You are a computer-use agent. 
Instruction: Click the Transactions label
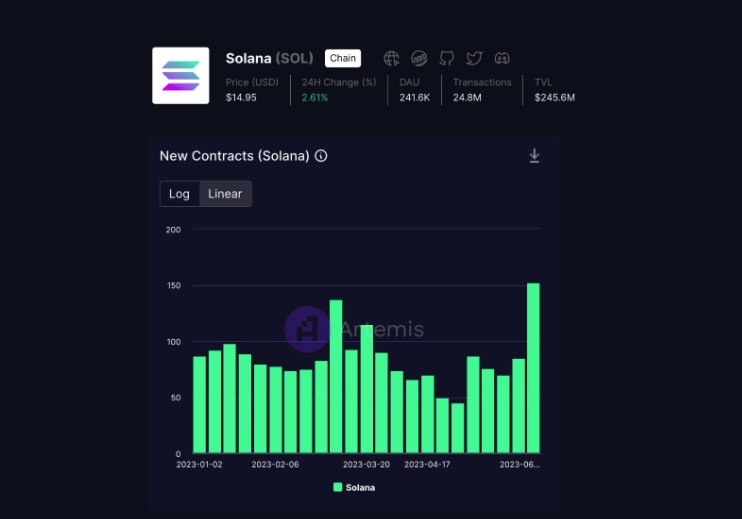(482, 82)
